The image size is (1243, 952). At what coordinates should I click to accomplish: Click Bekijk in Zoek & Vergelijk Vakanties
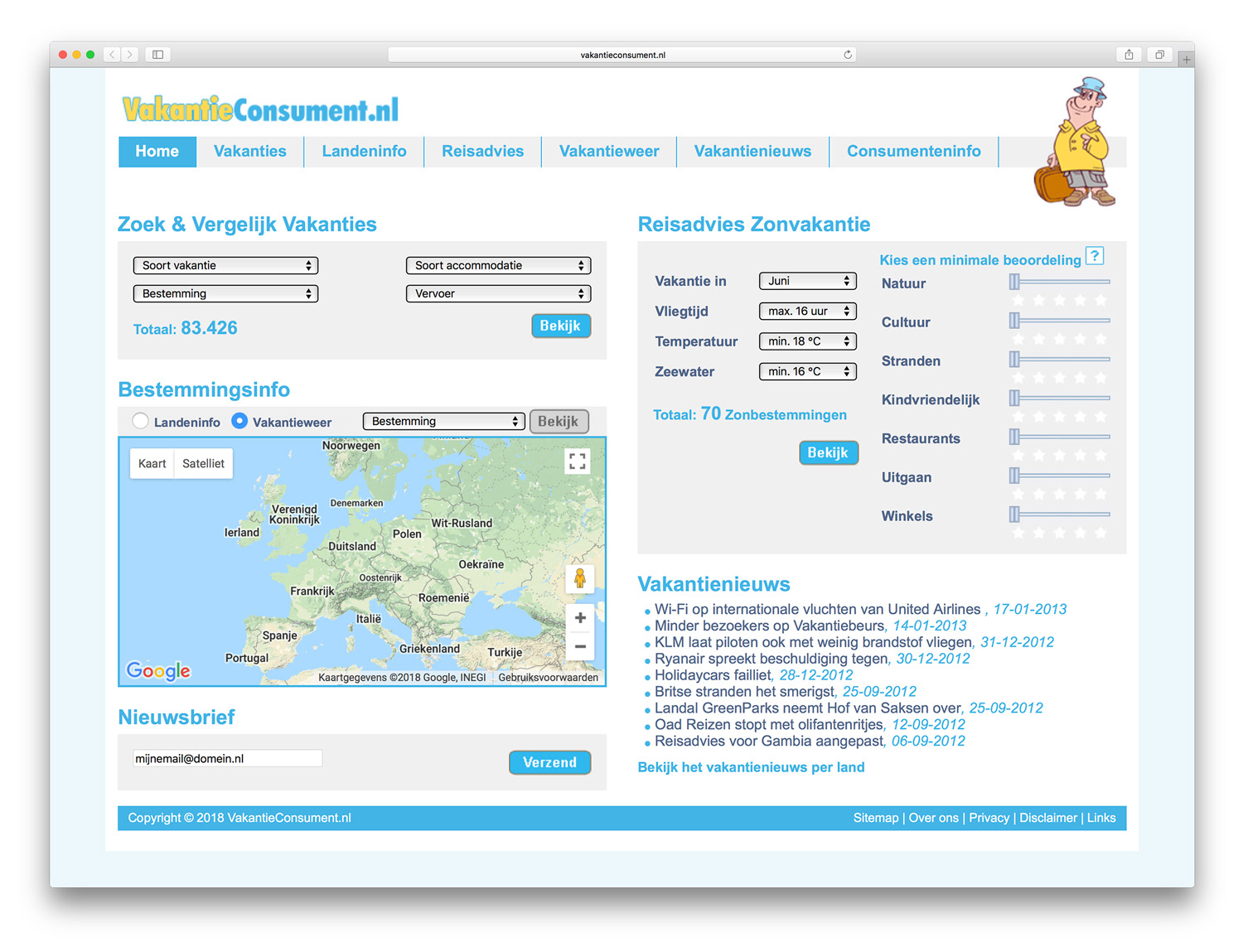561,326
